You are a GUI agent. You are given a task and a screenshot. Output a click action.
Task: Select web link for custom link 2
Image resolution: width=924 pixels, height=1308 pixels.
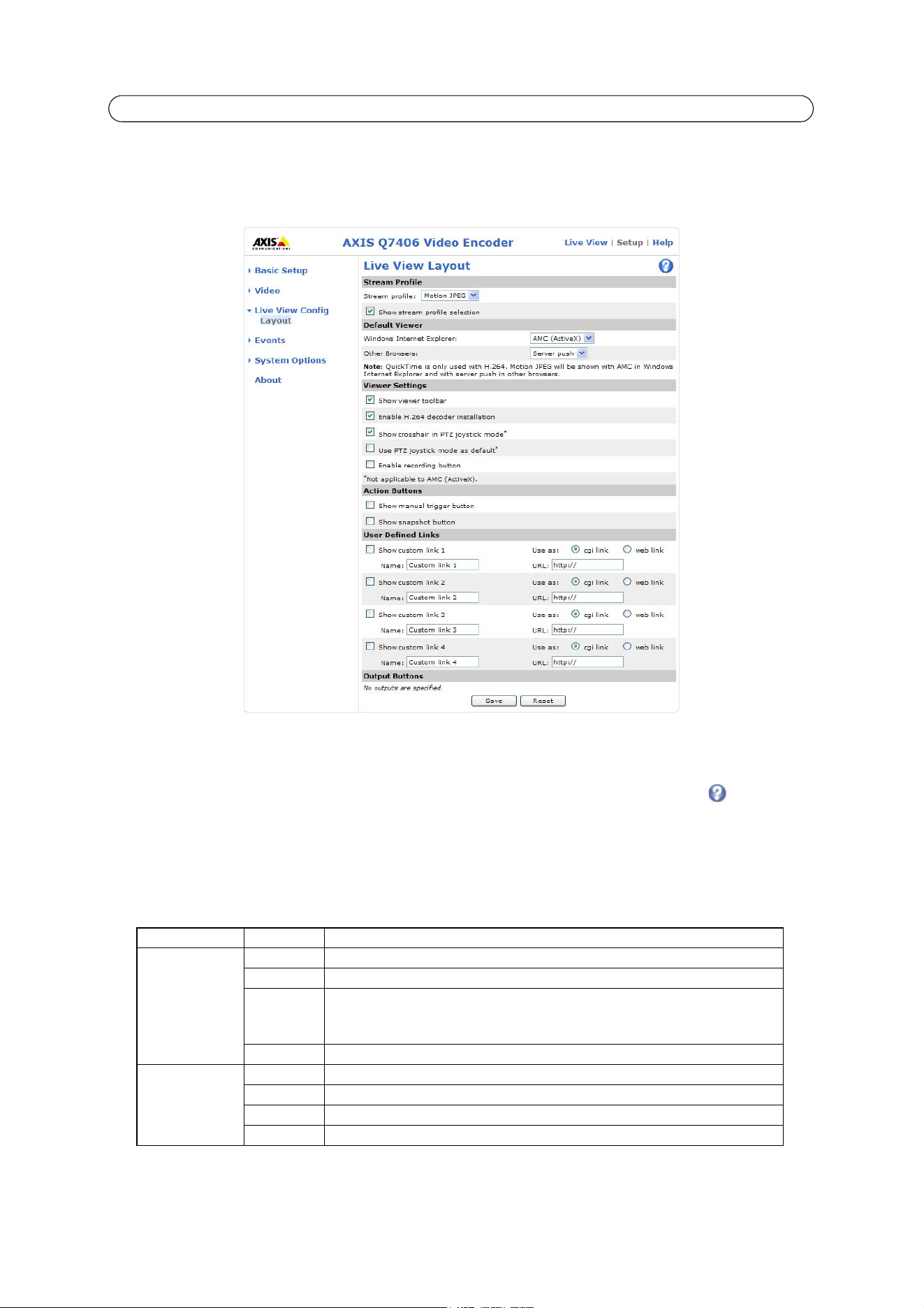click(x=627, y=581)
